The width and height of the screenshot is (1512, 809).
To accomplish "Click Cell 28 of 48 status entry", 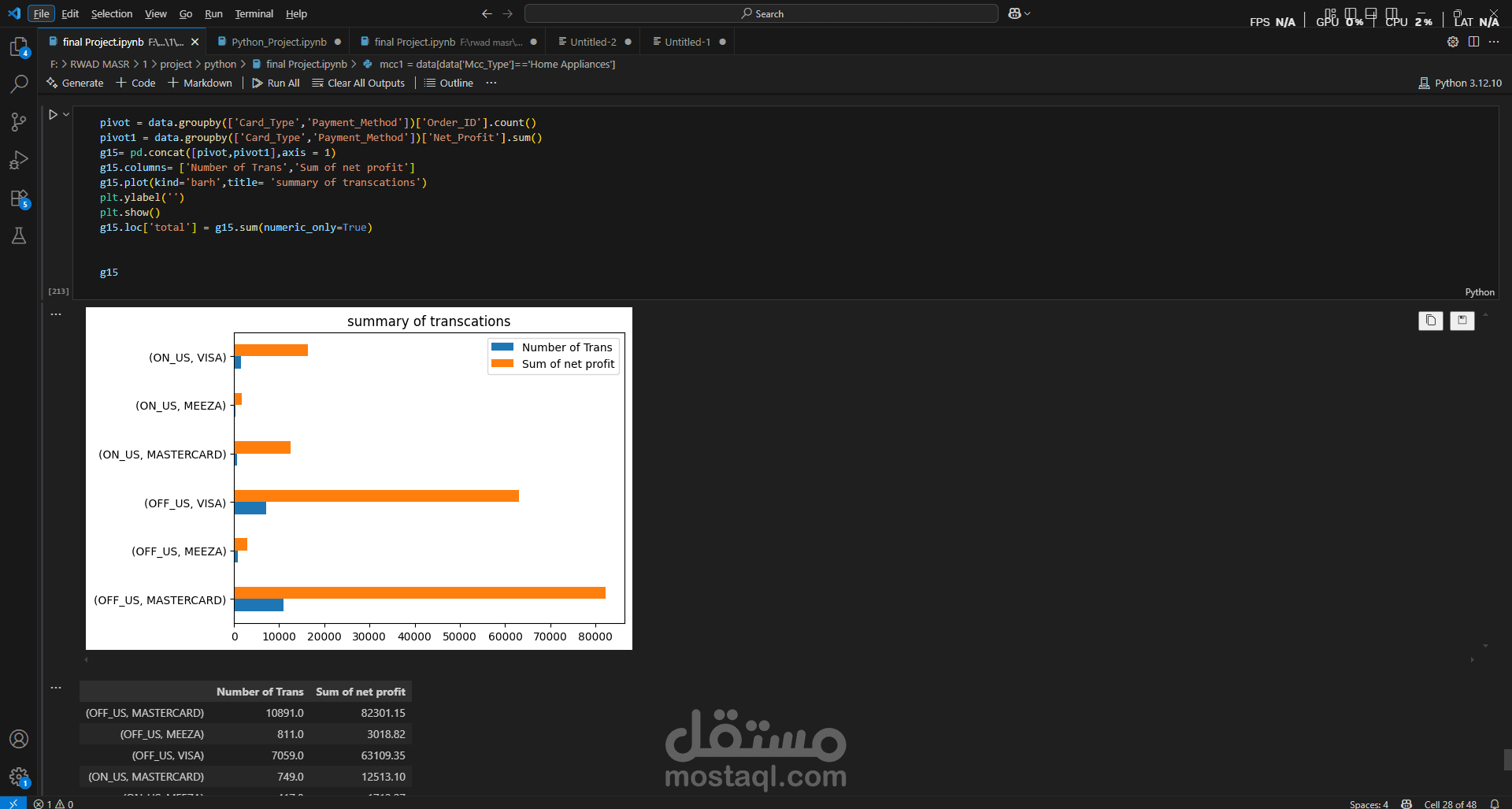I will pyautogui.click(x=1450, y=803).
